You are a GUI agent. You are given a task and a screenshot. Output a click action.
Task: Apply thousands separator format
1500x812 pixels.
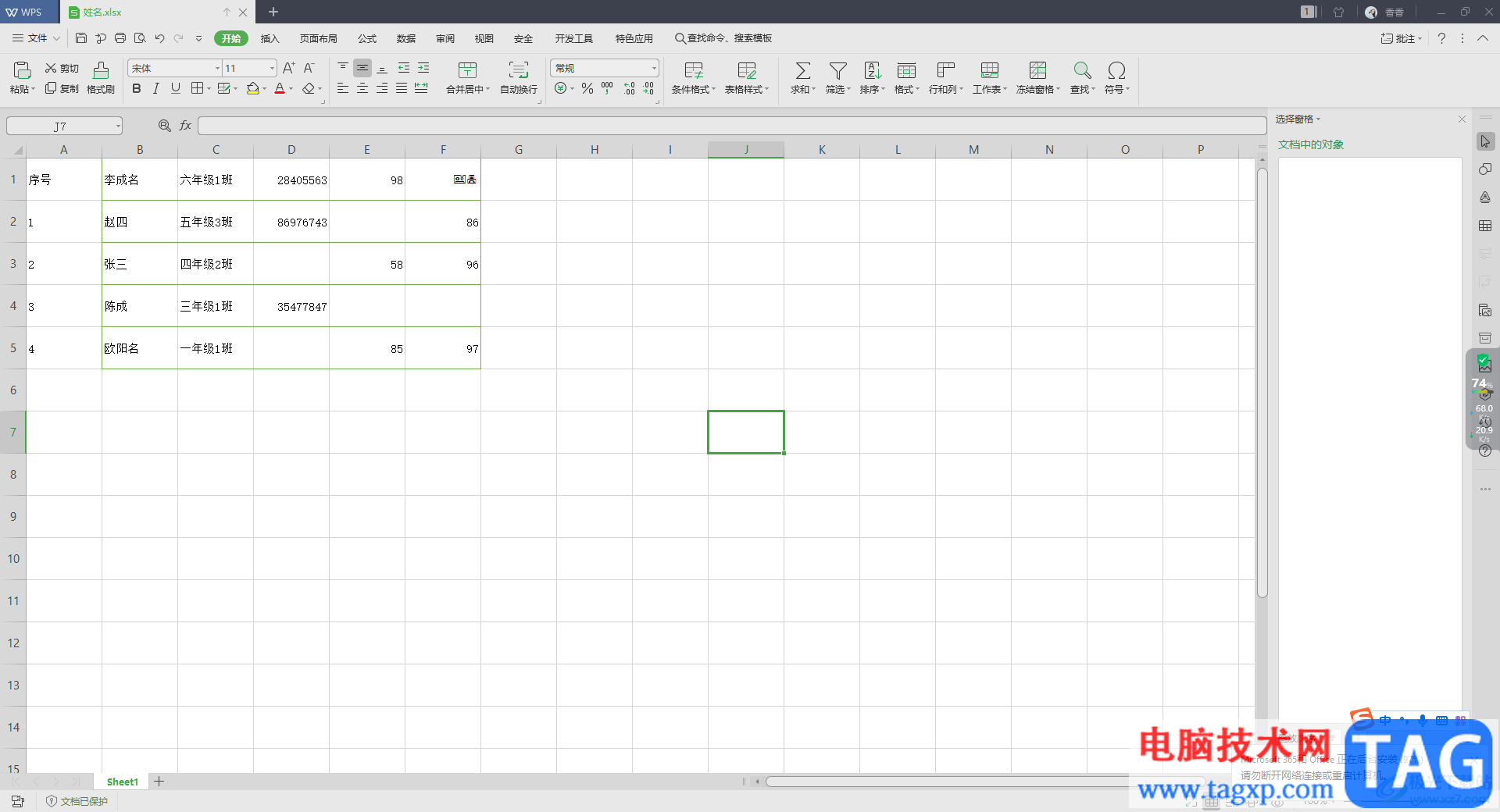(607, 89)
